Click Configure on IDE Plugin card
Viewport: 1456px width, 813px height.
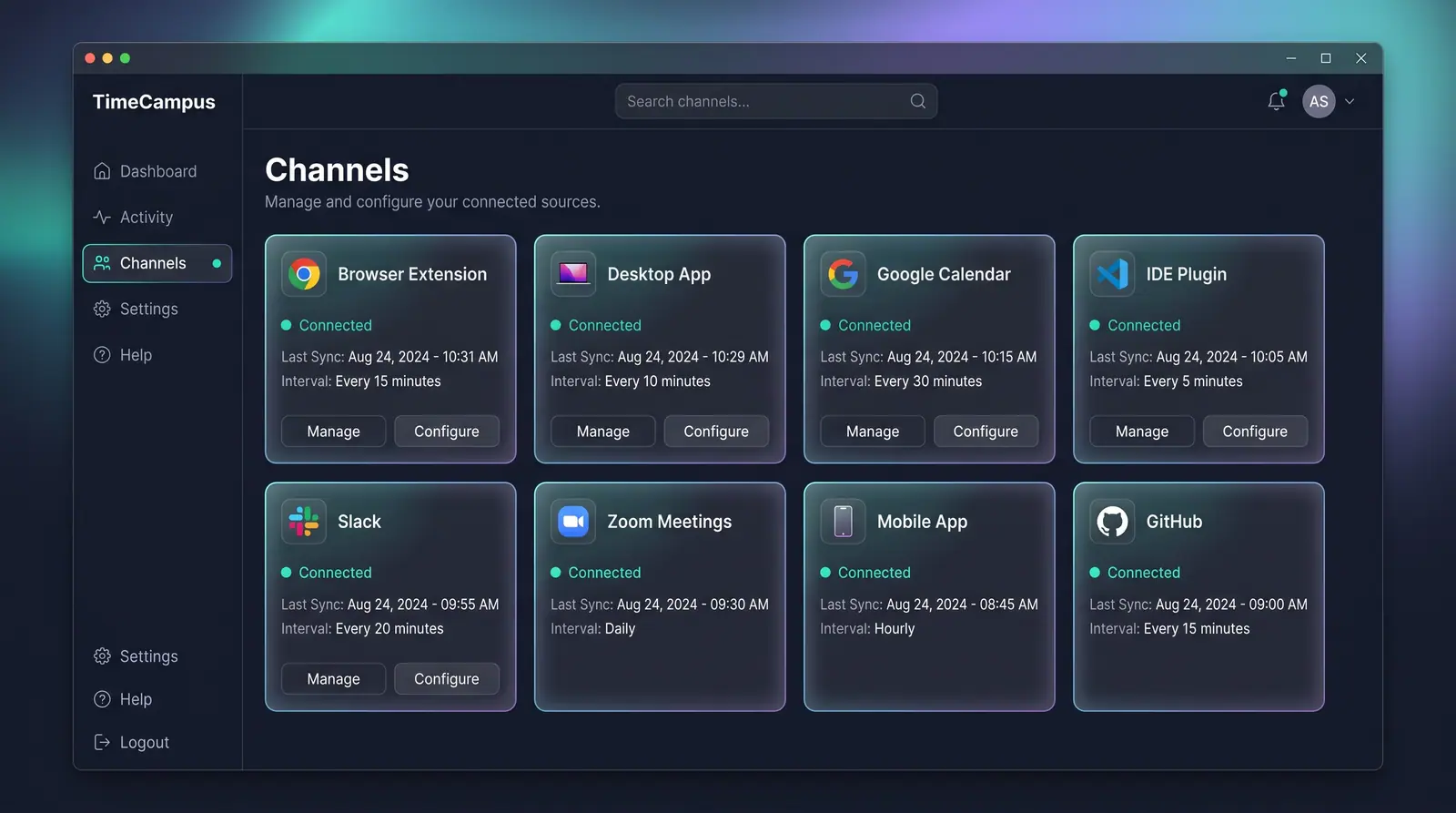[x=1255, y=431]
